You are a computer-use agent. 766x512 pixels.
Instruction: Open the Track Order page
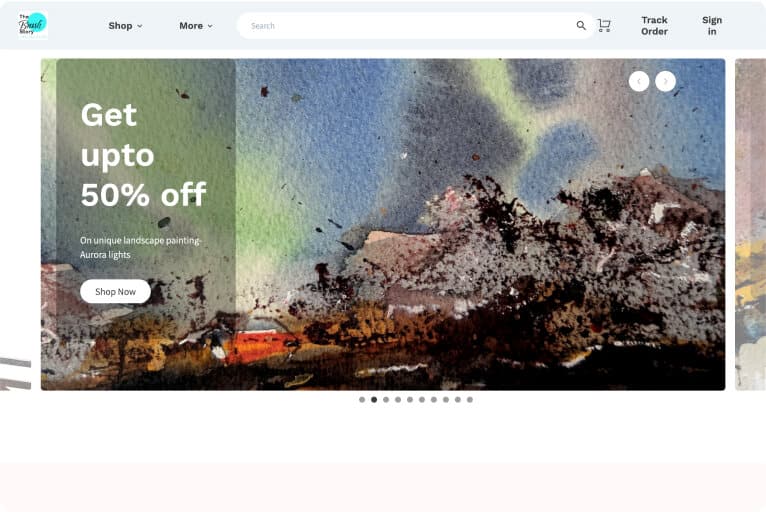654,25
